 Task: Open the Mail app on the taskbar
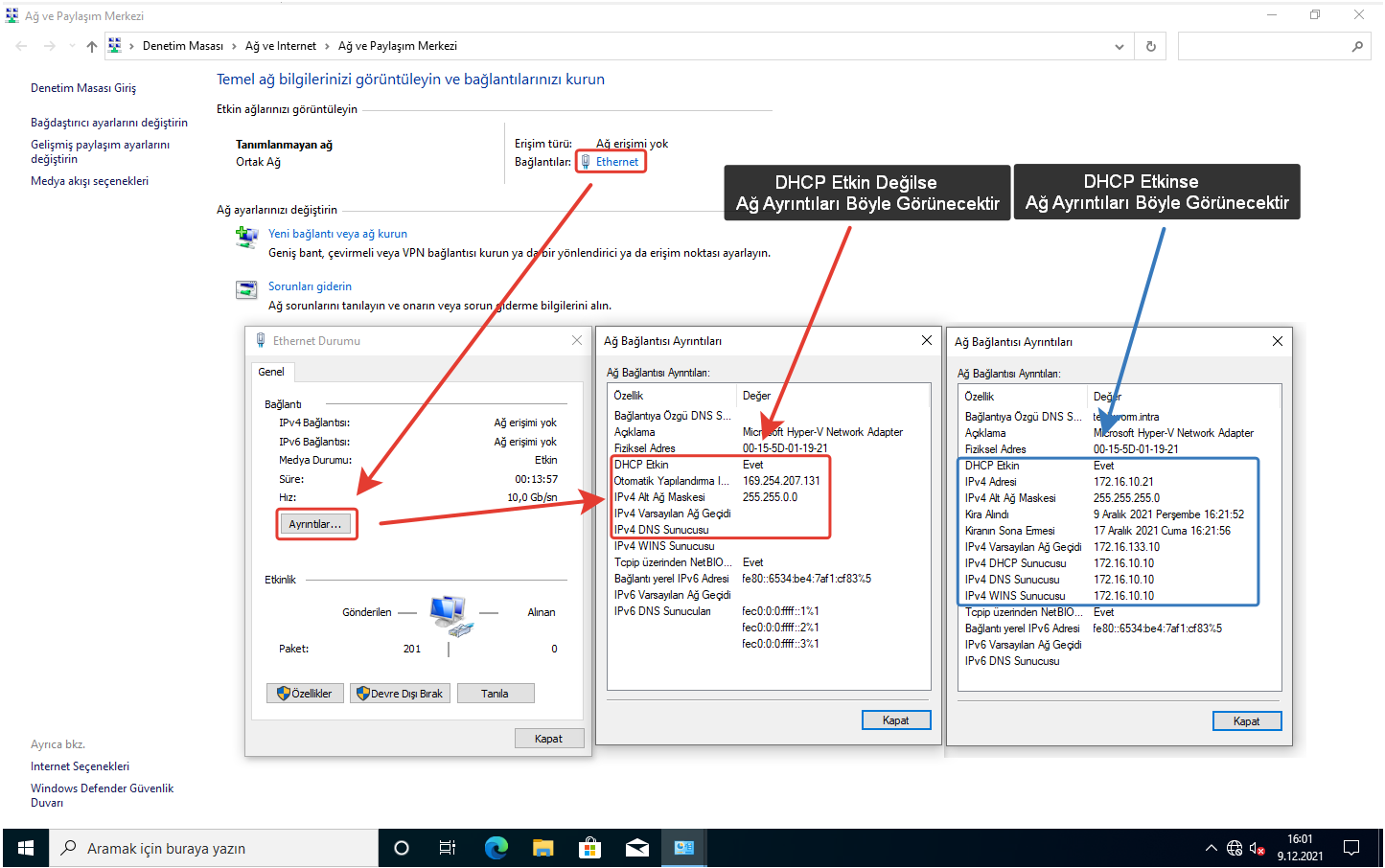coord(637,848)
